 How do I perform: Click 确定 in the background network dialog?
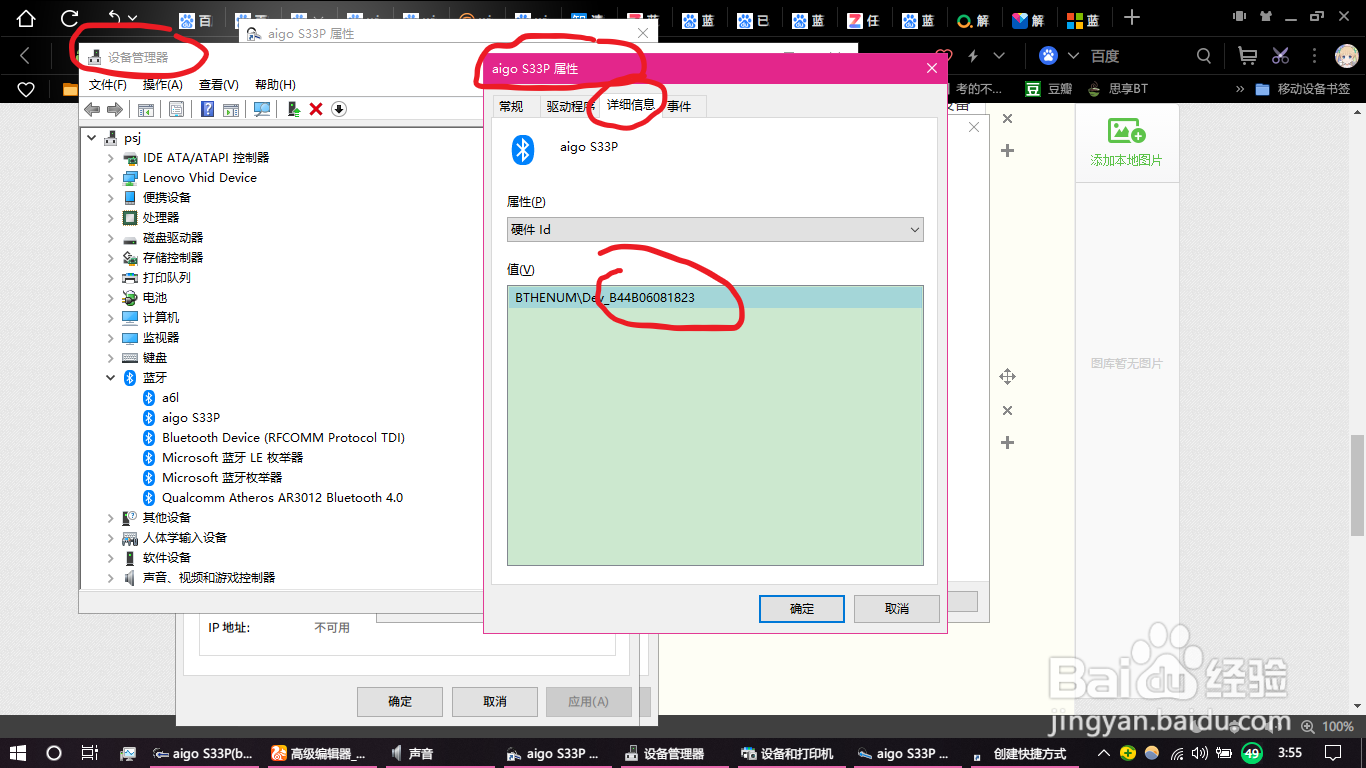coord(400,701)
